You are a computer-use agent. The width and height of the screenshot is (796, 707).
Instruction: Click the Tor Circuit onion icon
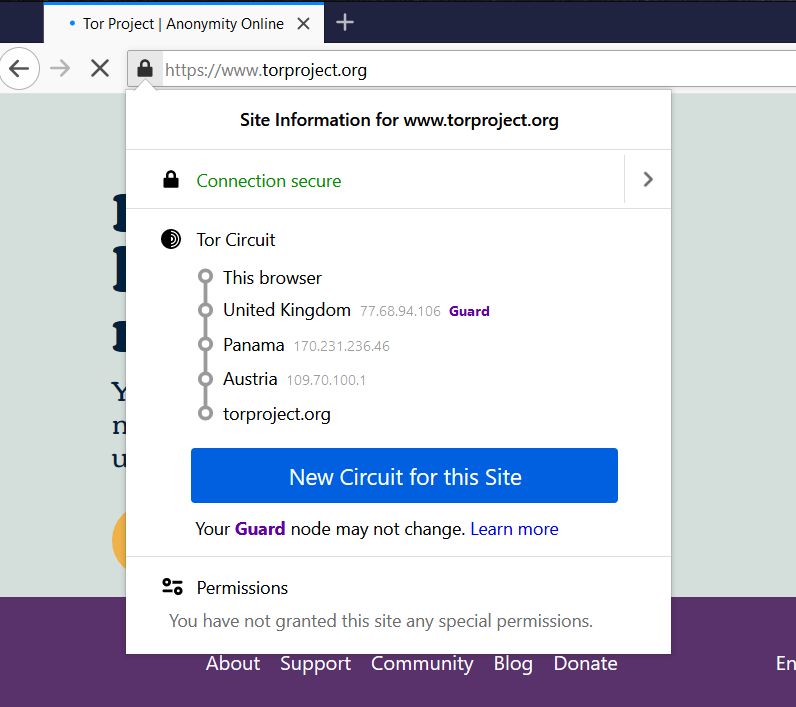tap(171, 239)
